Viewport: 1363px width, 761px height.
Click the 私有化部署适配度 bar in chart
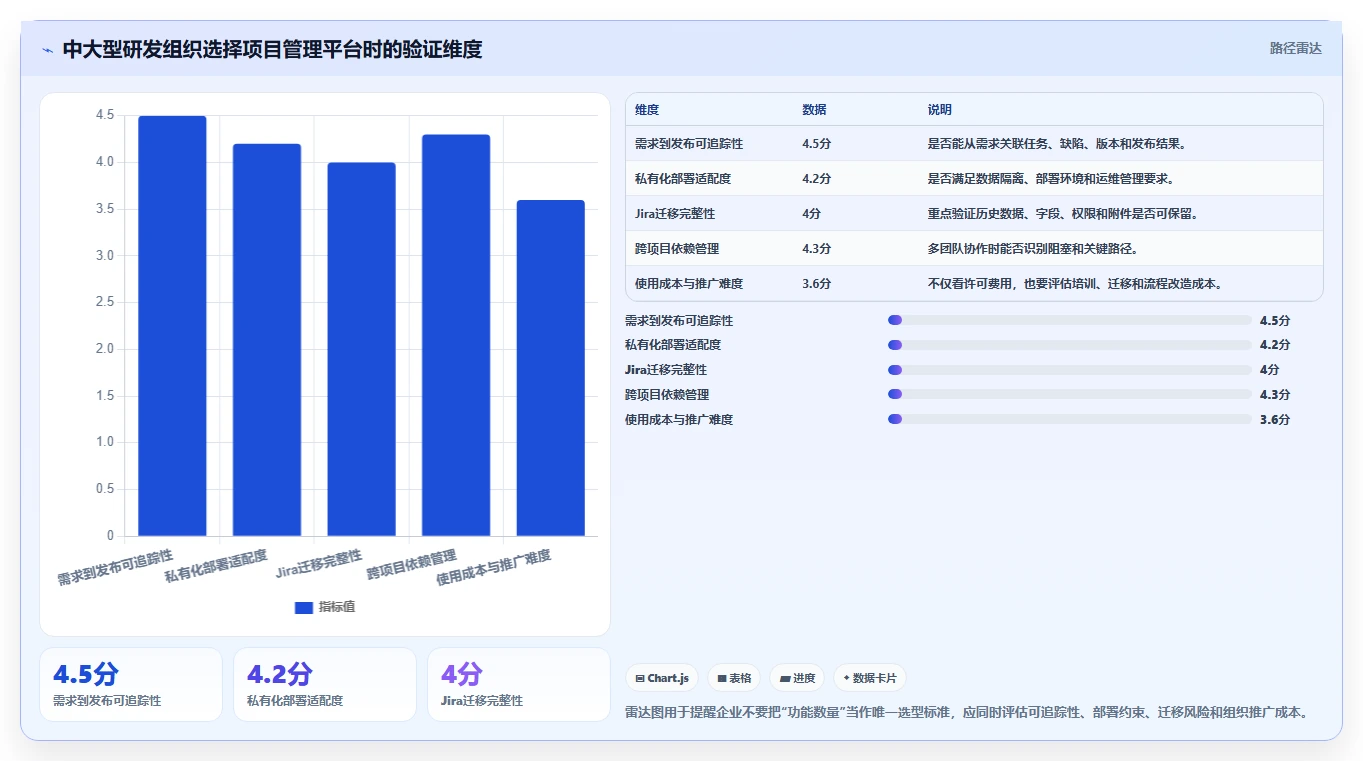point(267,340)
